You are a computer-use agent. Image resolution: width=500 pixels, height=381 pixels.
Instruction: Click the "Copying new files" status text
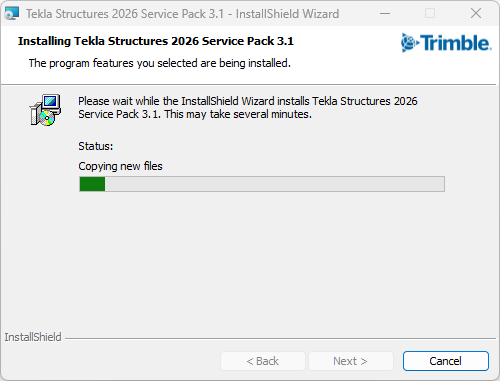(120, 166)
